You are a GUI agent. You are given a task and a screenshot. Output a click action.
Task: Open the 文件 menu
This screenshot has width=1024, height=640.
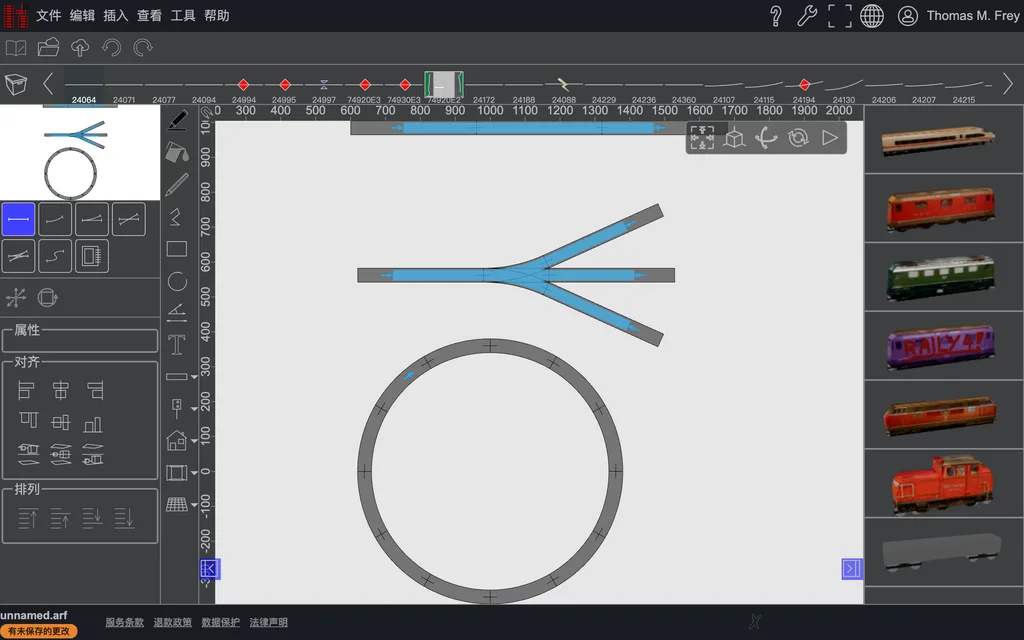(48, 16)
